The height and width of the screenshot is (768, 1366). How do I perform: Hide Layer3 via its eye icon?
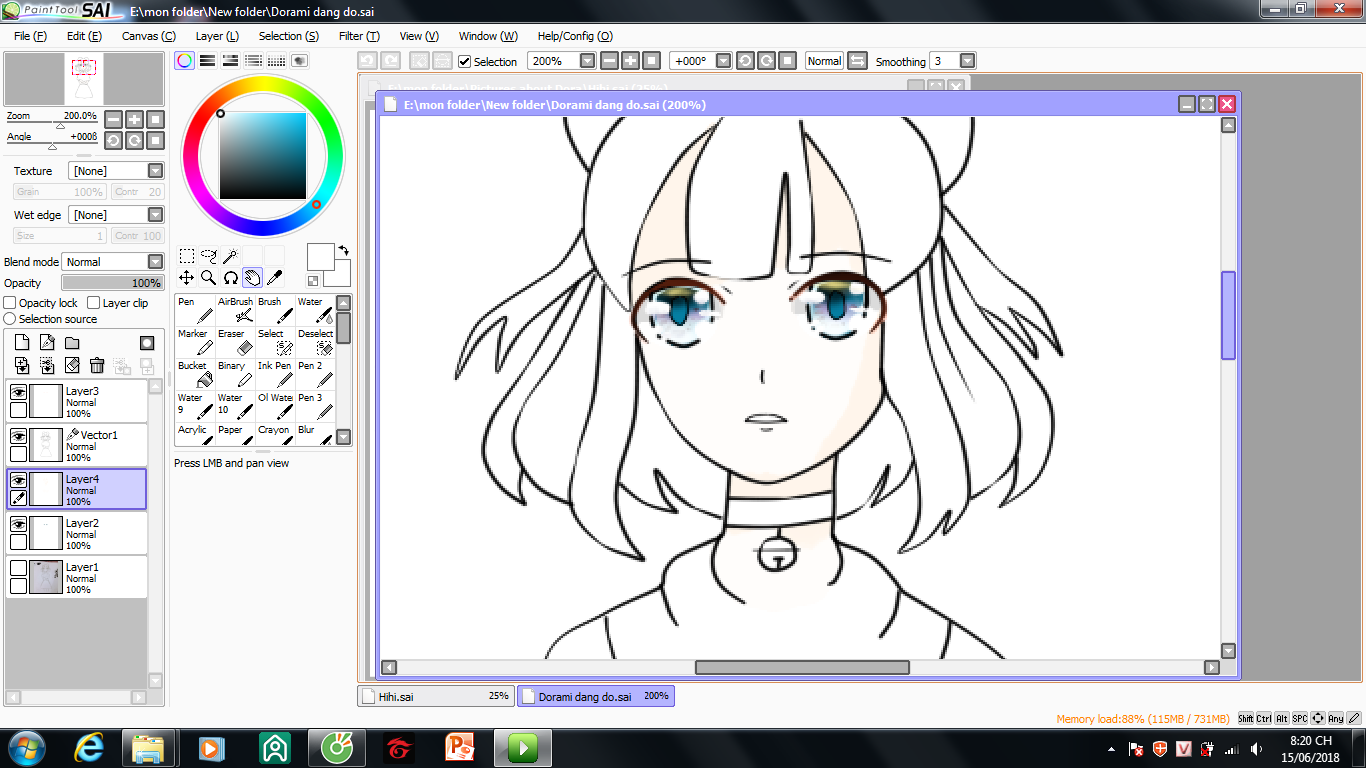[18, 393]
